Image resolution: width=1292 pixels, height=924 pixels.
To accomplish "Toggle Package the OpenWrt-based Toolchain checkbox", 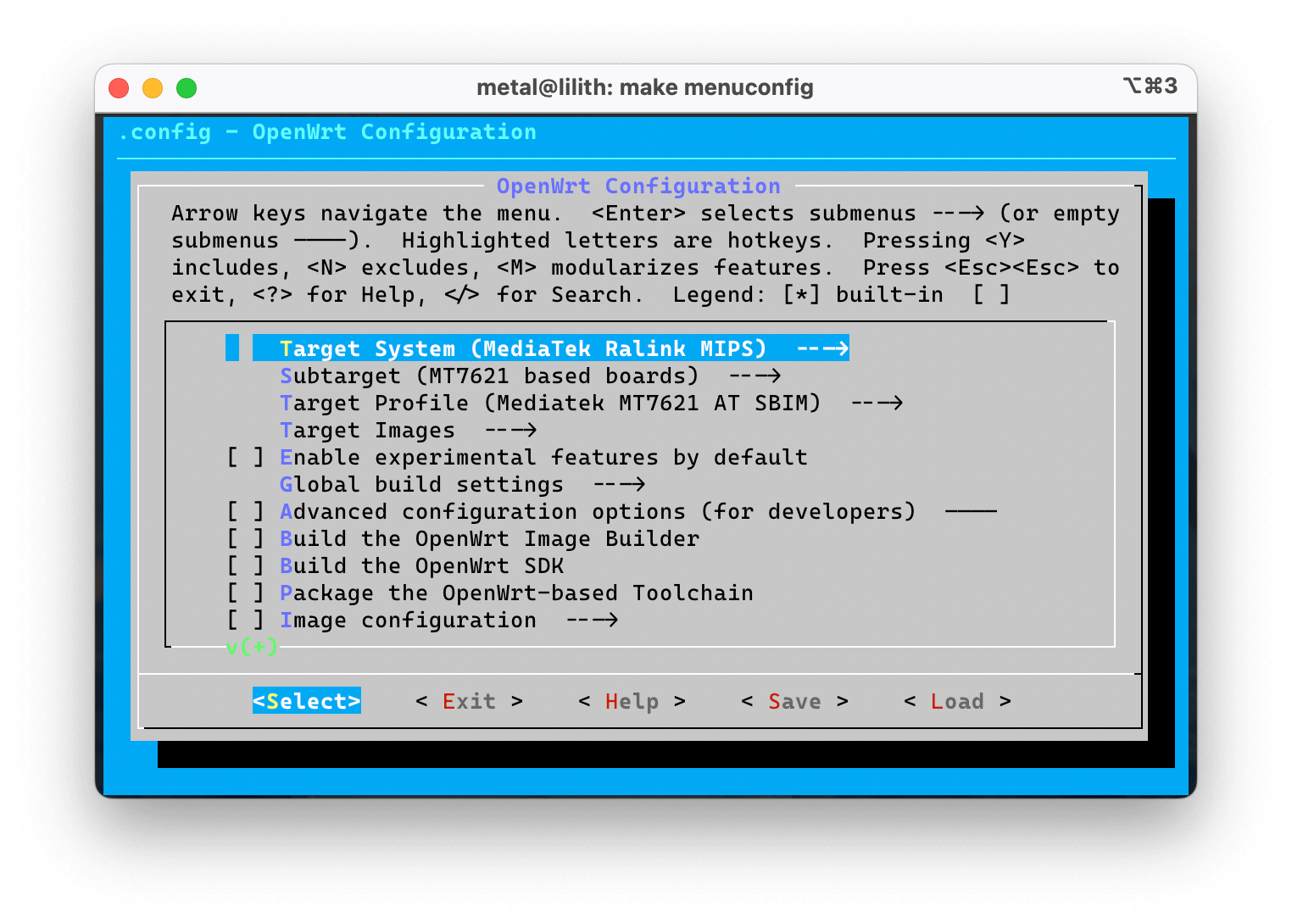I will coord(245,593).
